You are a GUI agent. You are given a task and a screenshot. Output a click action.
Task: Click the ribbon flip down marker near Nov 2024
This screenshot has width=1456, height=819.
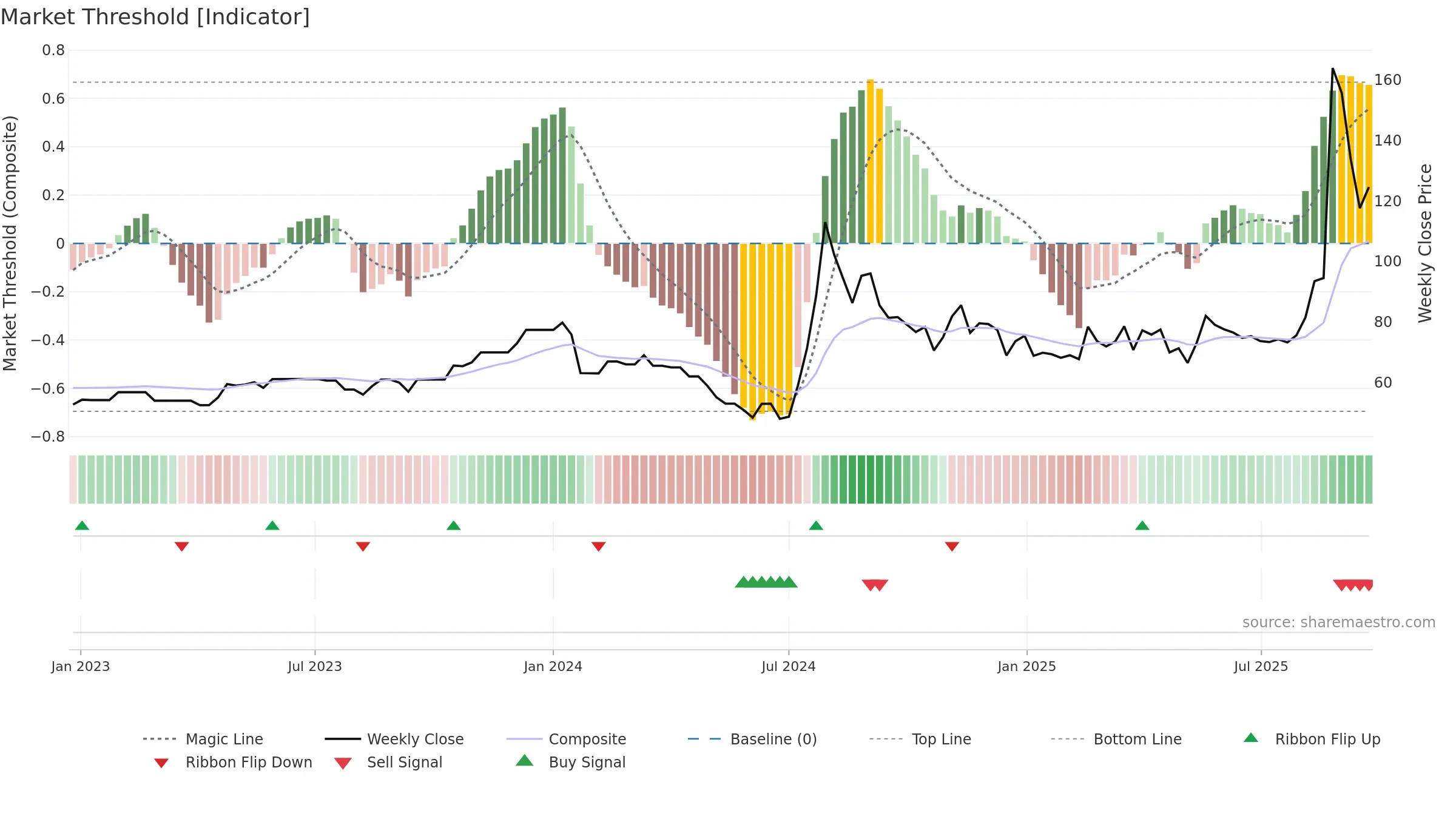pos(952,547)
